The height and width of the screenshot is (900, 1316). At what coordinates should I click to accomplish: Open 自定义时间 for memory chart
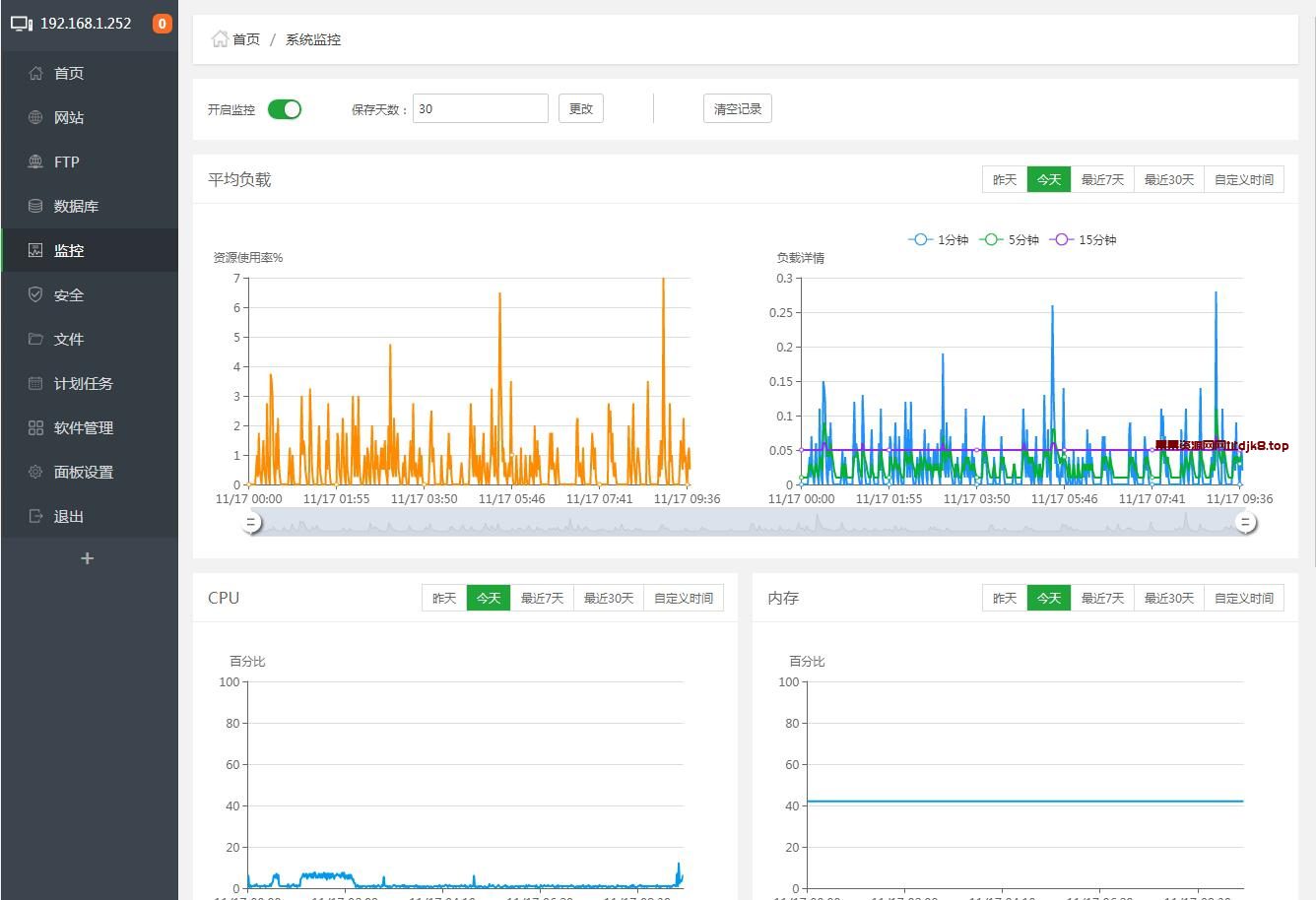pyautogui.click(x=1243, y=598)
